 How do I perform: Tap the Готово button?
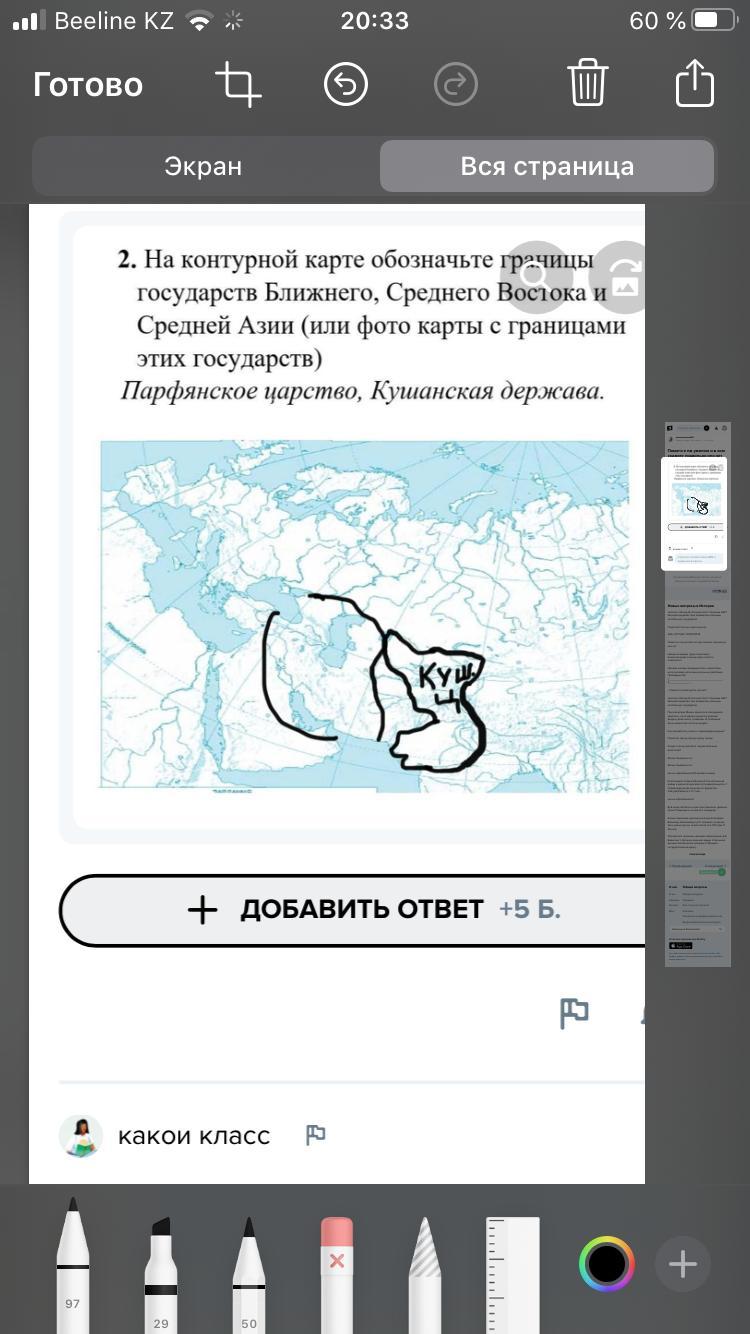(88, 85)
